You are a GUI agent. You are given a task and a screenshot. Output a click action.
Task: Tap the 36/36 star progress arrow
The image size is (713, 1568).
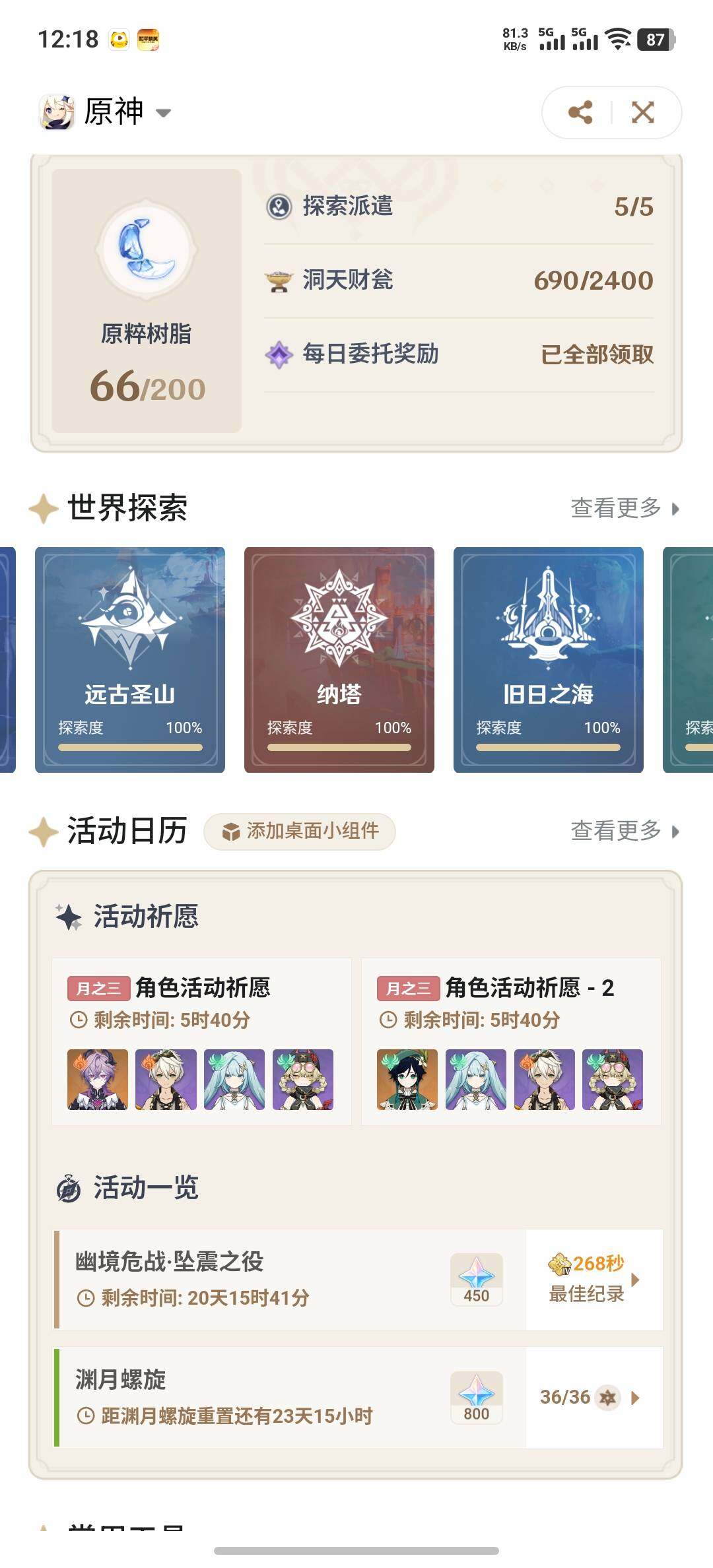point(635,1398)
